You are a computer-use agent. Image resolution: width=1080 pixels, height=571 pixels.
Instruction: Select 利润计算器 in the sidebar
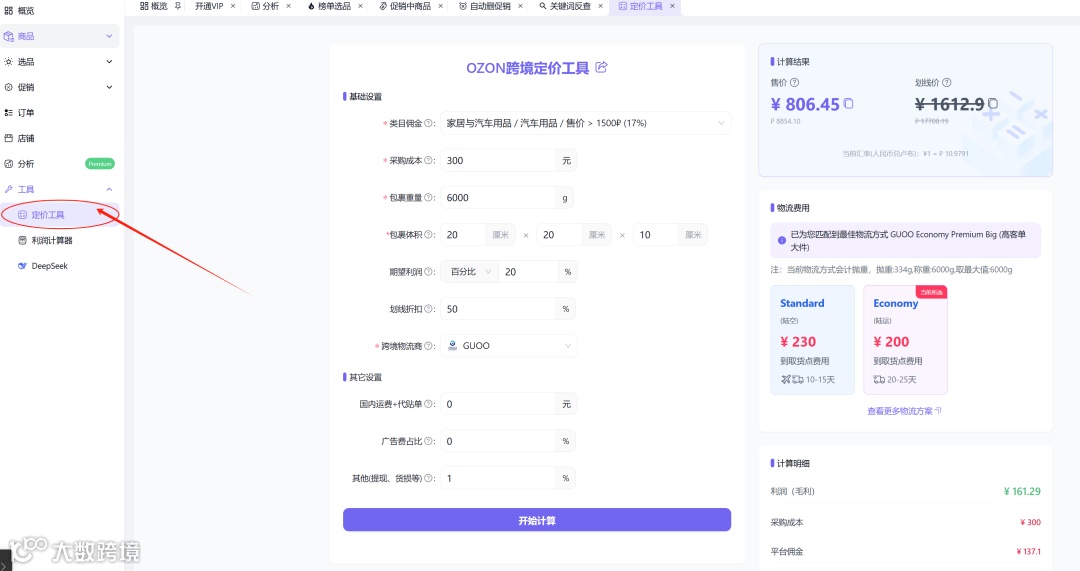(x=59, y=240)
